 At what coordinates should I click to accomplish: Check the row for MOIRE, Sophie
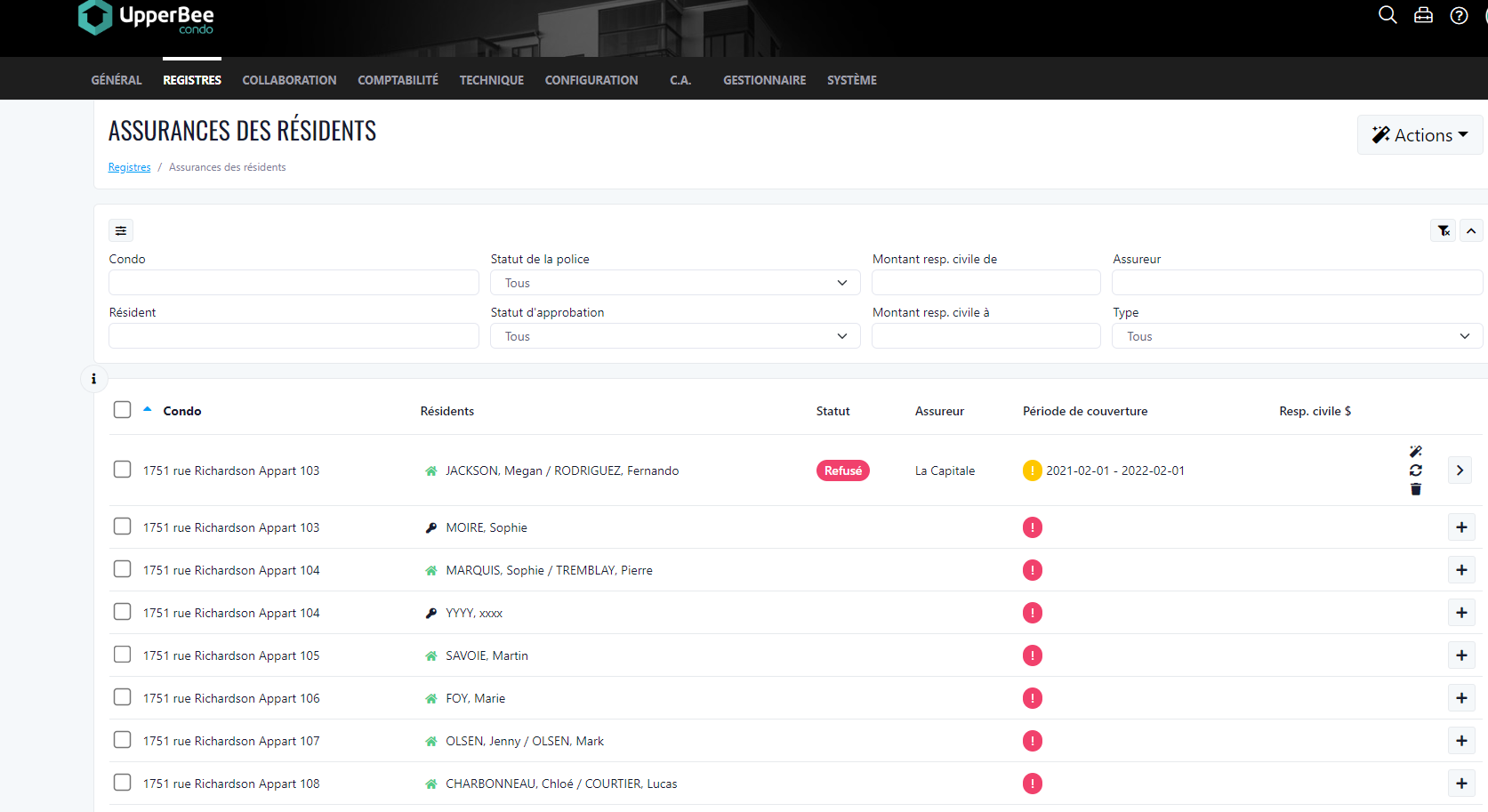pos(122,527)
